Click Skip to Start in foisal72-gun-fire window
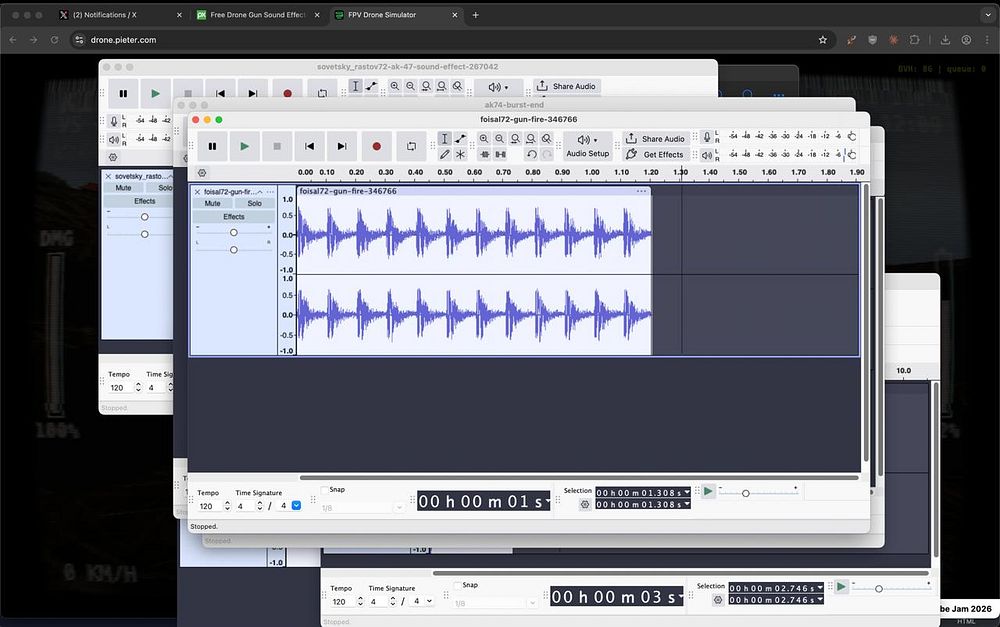The width and height of the screenshot is (1000, 627). pyautogui.click(x=309, y=146)
